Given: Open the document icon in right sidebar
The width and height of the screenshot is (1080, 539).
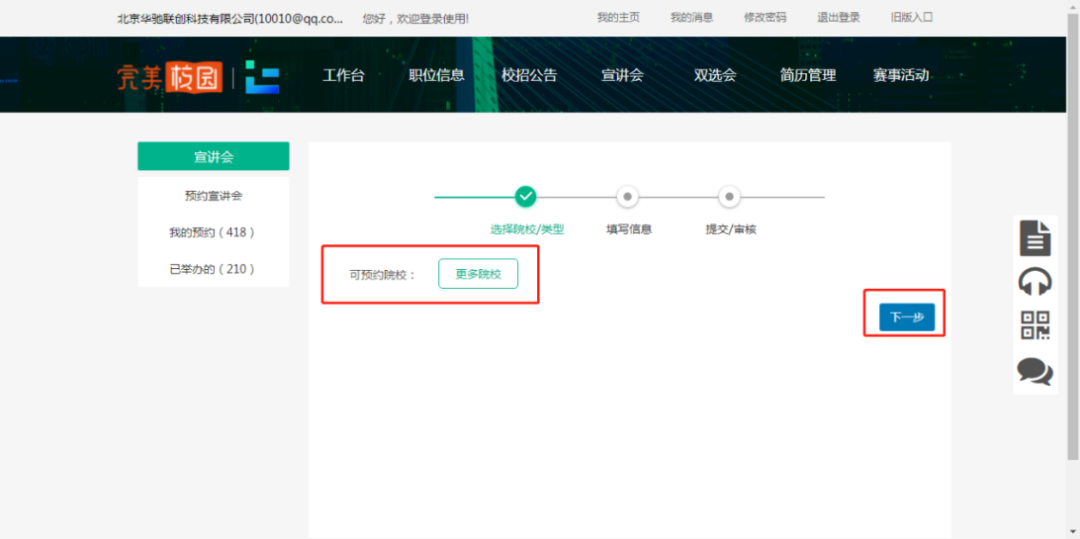Looking at the screenshot, I should click(1035, 238).
